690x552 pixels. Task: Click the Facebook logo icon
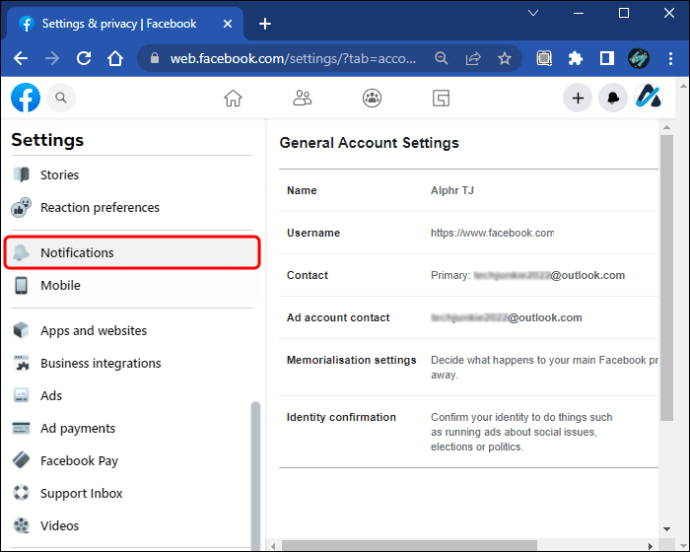pos(25,98)
